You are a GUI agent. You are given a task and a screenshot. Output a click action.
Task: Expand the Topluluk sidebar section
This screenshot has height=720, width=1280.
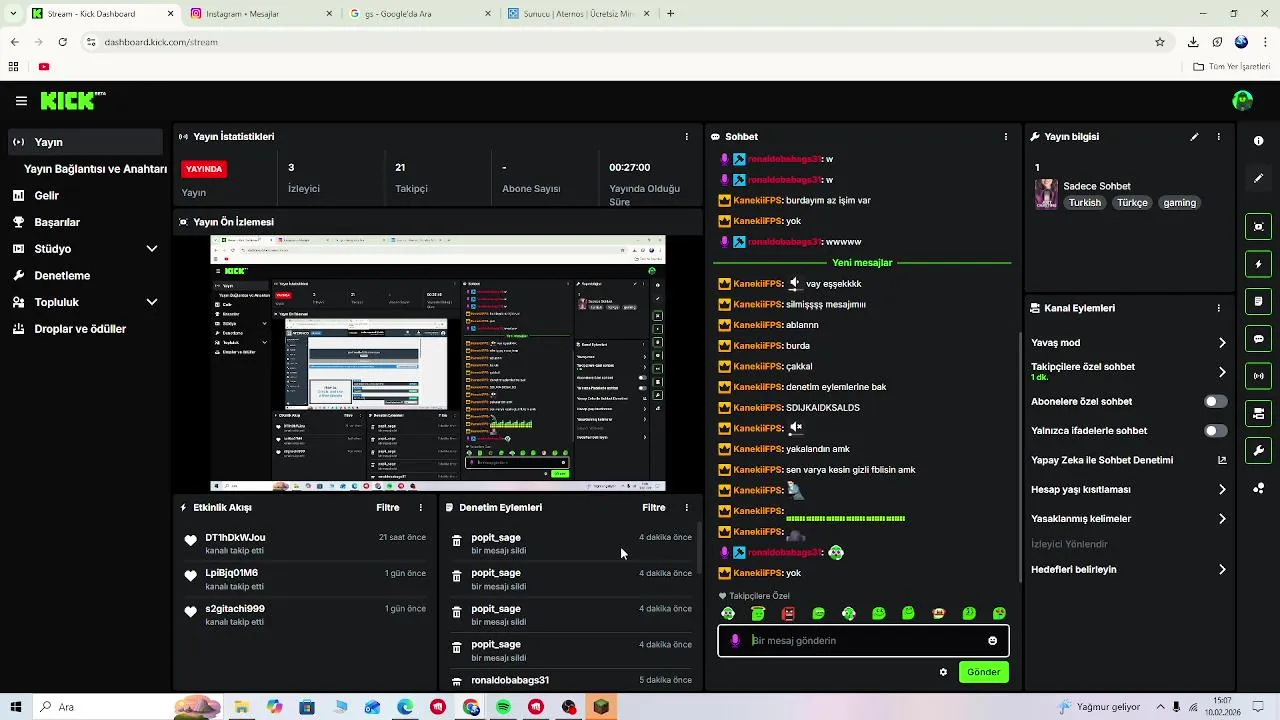[x=85, y=302]
